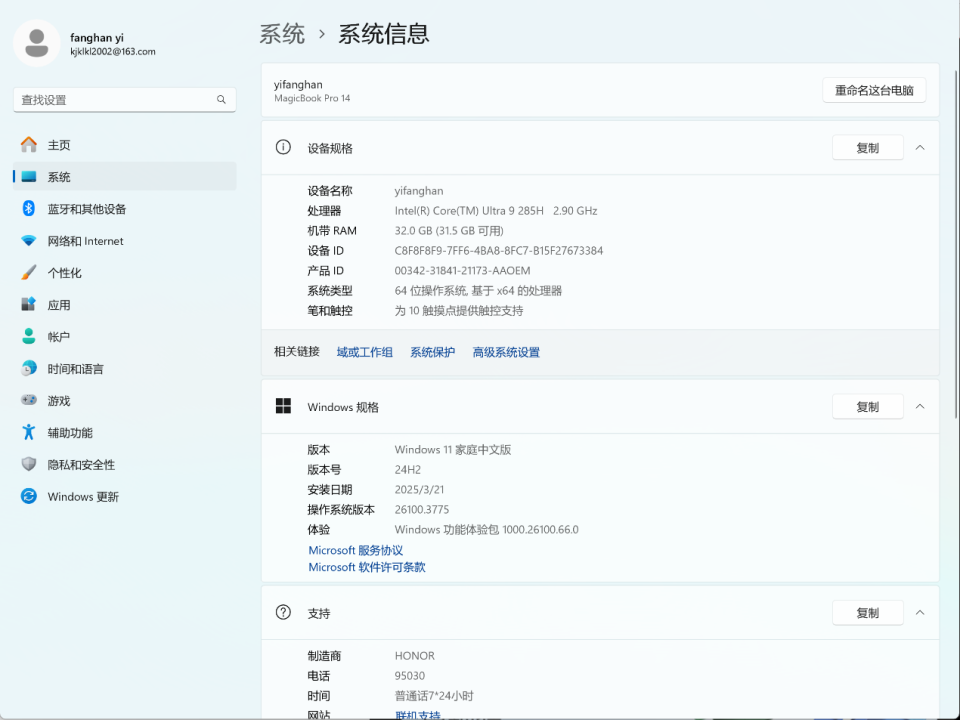Go to 个性化 settings
Screen dimensions: 960x720
click(124, 272)
